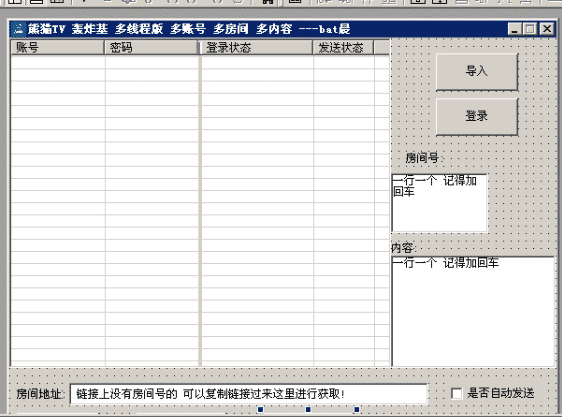Viewport: 562px width, 417px height.
Task: Click the app icon in the title bar
Action: point(18,29)
